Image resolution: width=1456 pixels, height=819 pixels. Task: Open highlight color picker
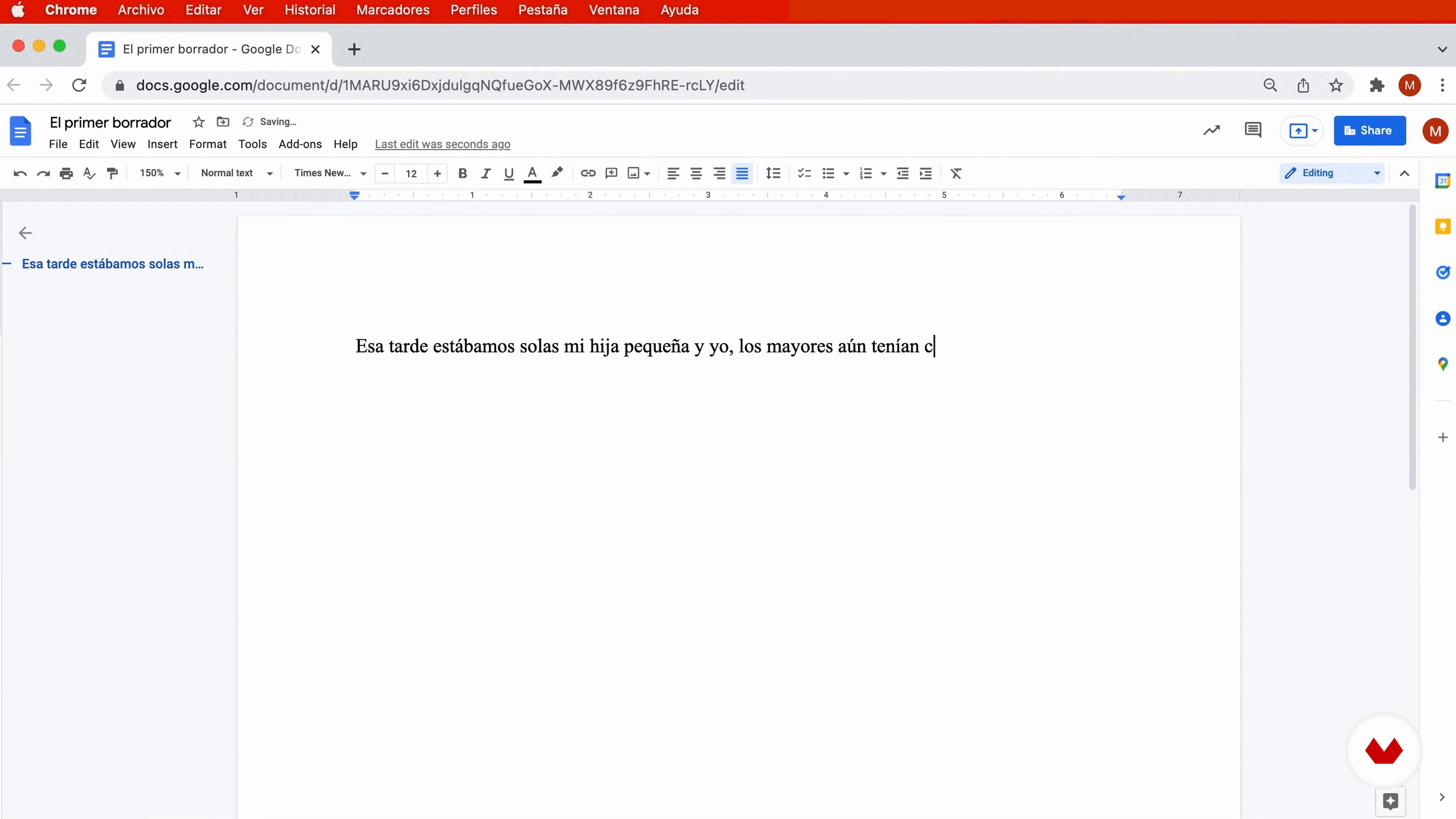coord(557,173)
